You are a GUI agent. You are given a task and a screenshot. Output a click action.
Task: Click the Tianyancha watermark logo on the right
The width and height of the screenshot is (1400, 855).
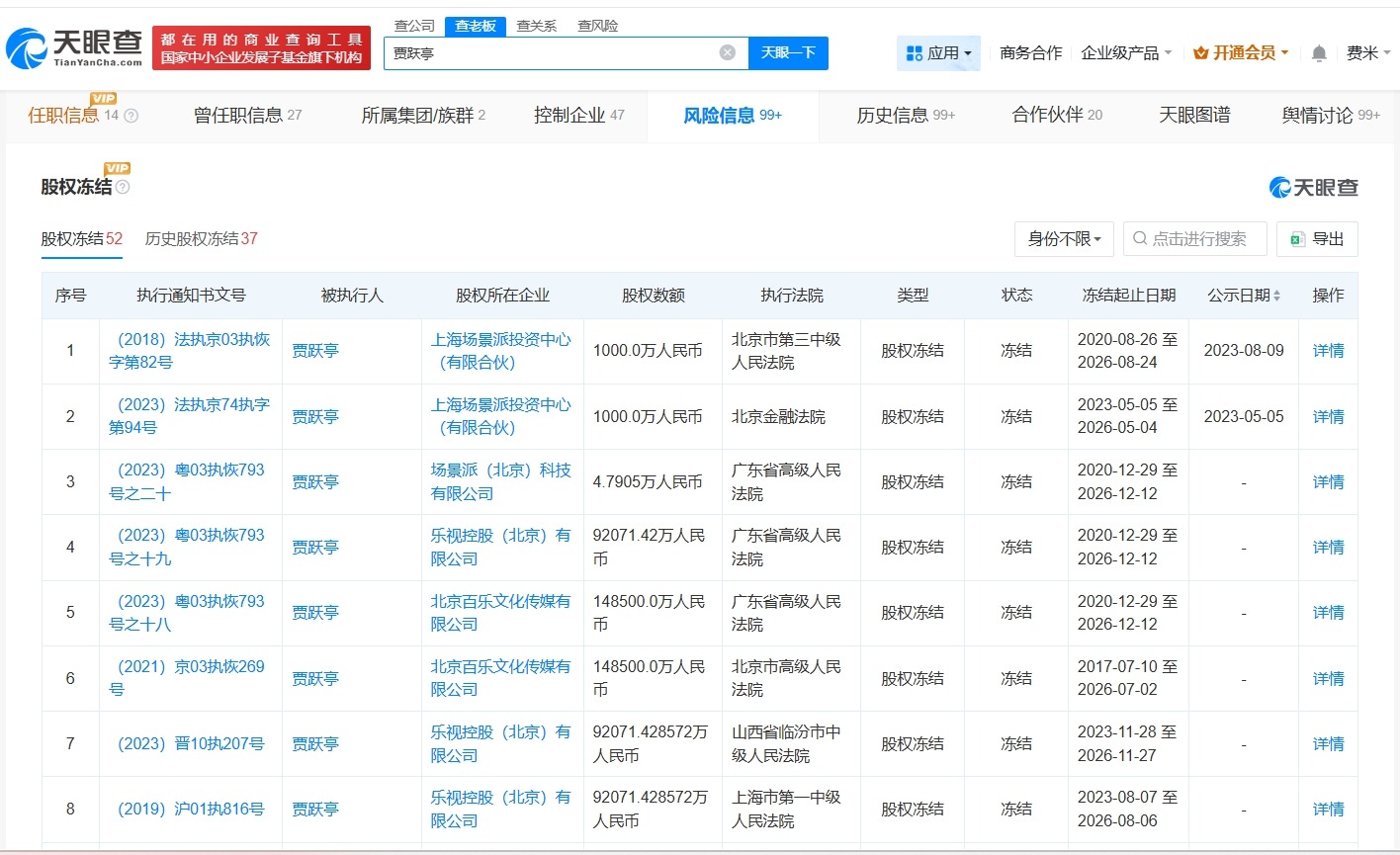[1316, 186]
